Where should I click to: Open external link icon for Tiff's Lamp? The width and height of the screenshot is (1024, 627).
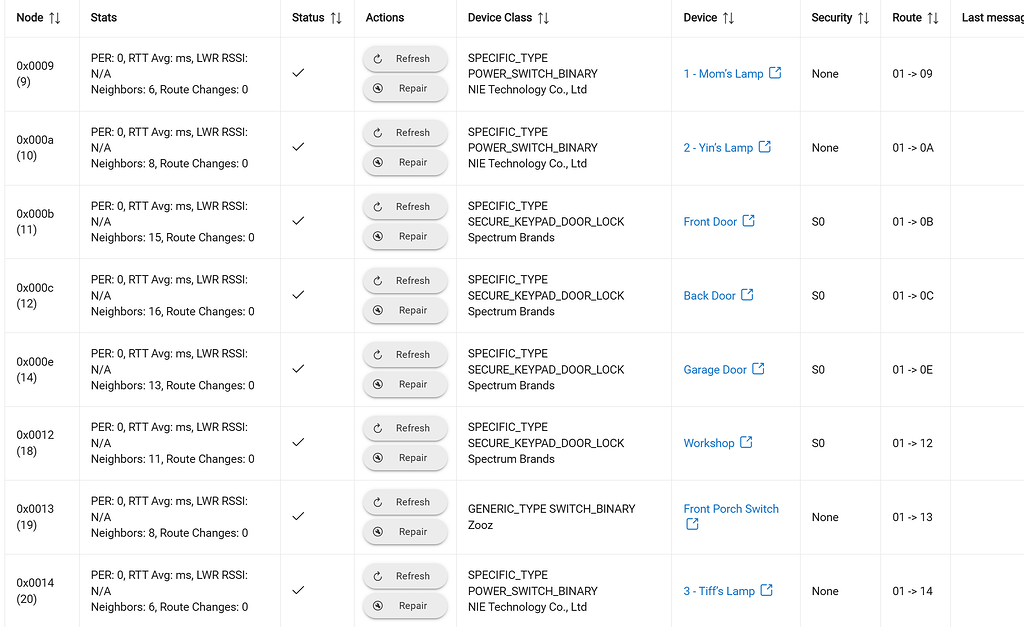[766, 589]
